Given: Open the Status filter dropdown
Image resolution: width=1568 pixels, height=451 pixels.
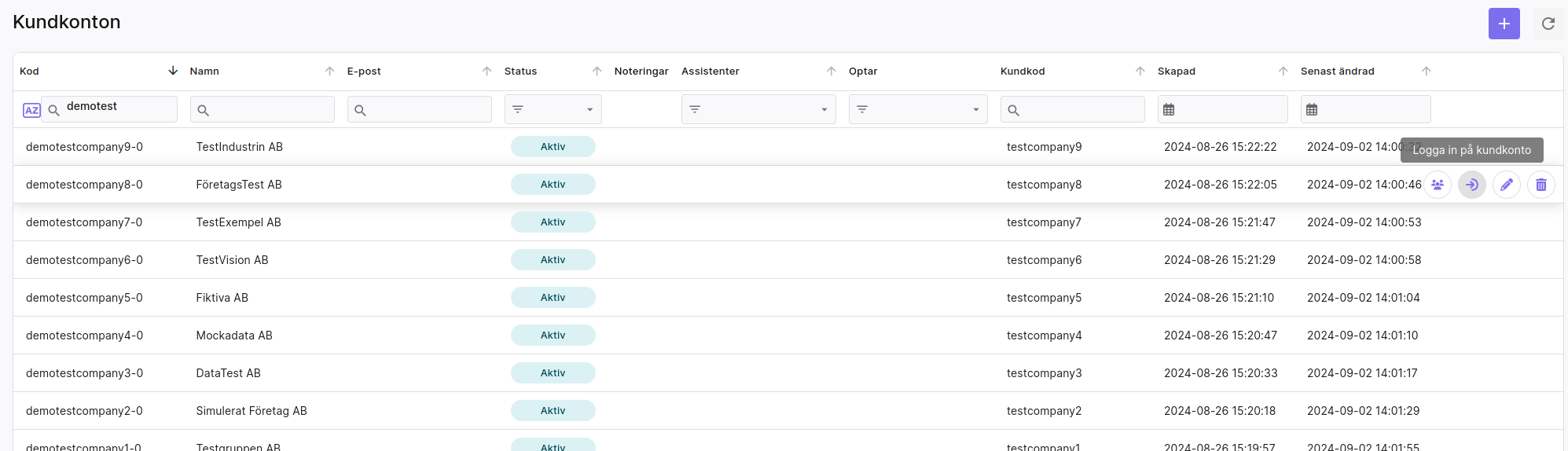Looking at the screenshot, I should (x=553, y=109).
